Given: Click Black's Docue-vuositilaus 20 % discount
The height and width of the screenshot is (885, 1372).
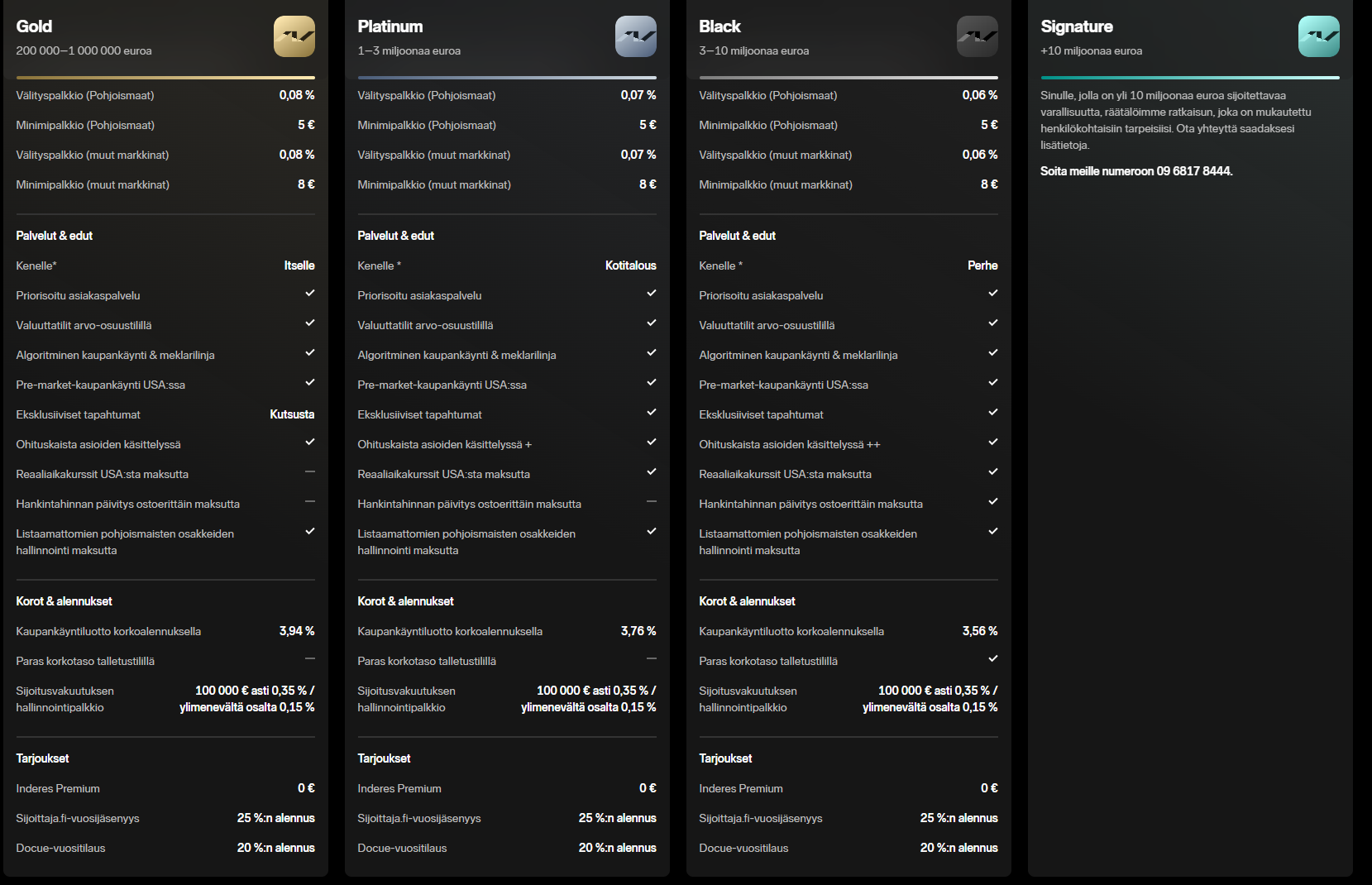Looking at the screenshot, I should point(958,848).
